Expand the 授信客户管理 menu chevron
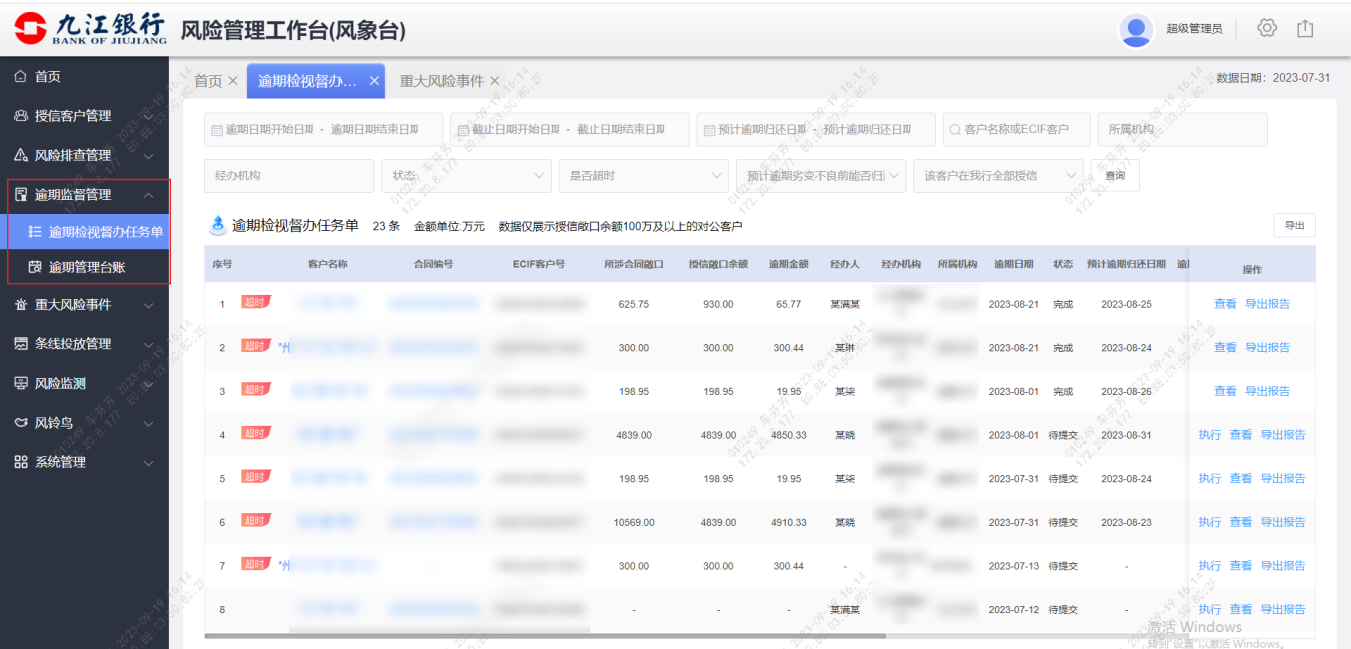The image size is (1351, 649). 148,117
